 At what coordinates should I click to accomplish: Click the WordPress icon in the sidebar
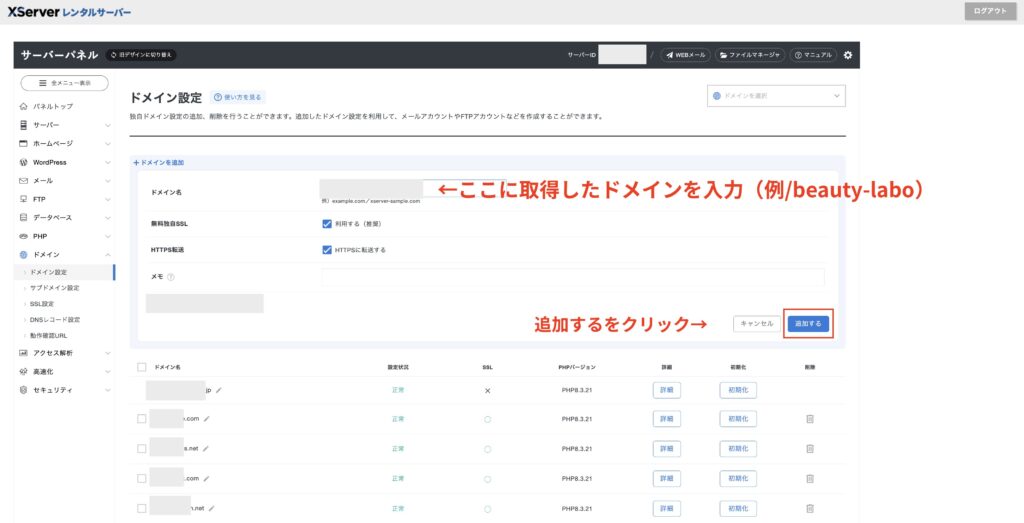click(23, 162)
